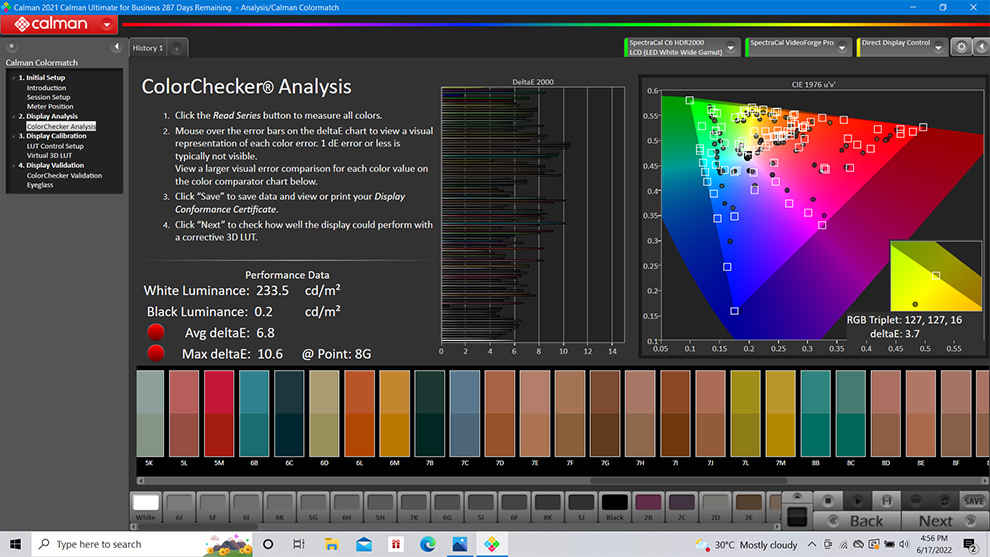Select the 5M red comparator swatch
Viewport: 990px width, 557px height.
[x=219, y=413]
